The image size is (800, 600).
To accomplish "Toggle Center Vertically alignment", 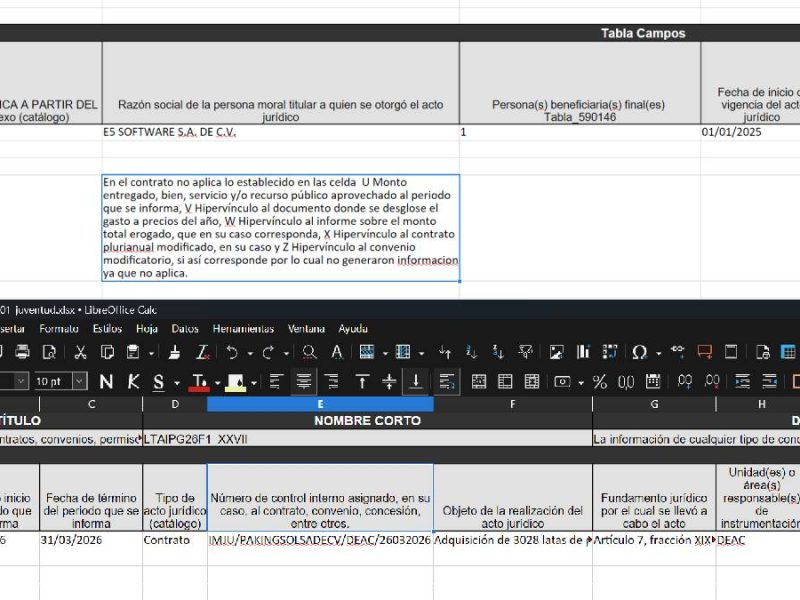I will coord(389,382).
